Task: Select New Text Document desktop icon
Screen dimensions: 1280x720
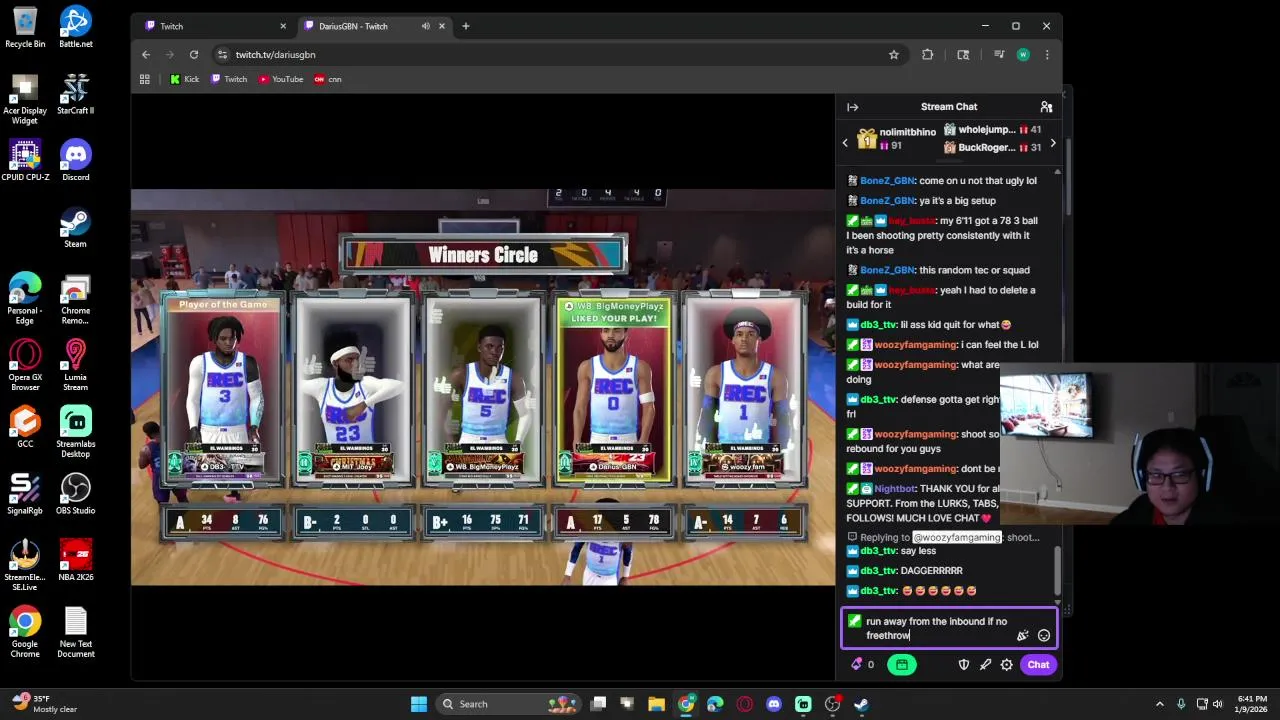Action: tap(76, 633)
